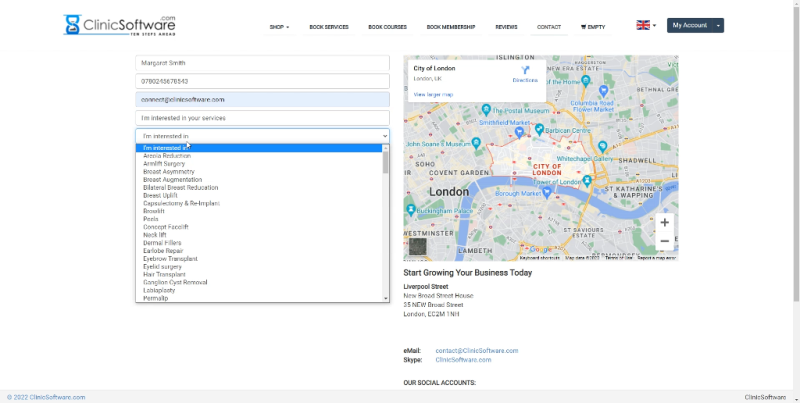The image size is (800, 403).
Task: Open the SHOP dropdown menu
Action: tap(279, 27)
